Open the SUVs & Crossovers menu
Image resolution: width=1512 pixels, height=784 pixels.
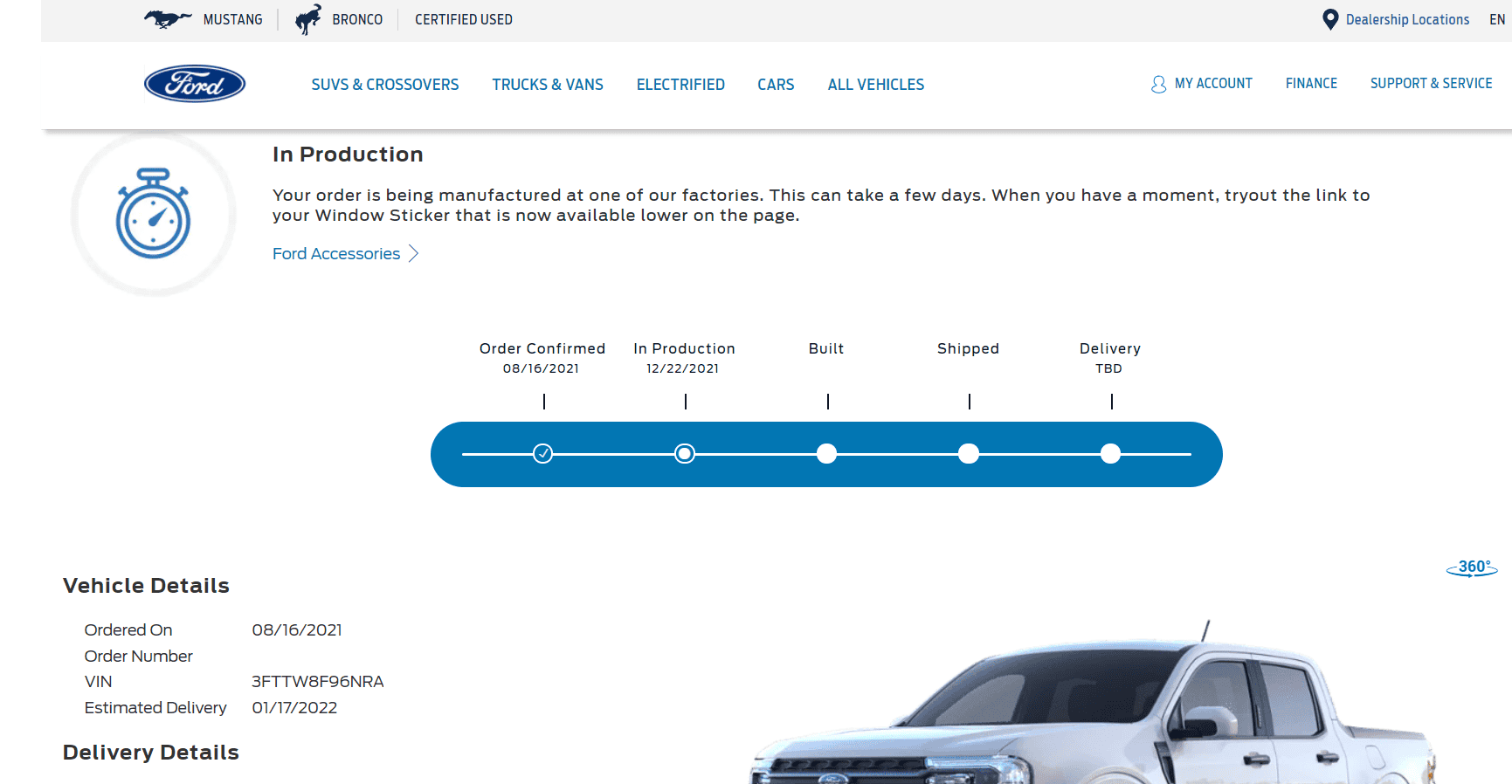385,85
